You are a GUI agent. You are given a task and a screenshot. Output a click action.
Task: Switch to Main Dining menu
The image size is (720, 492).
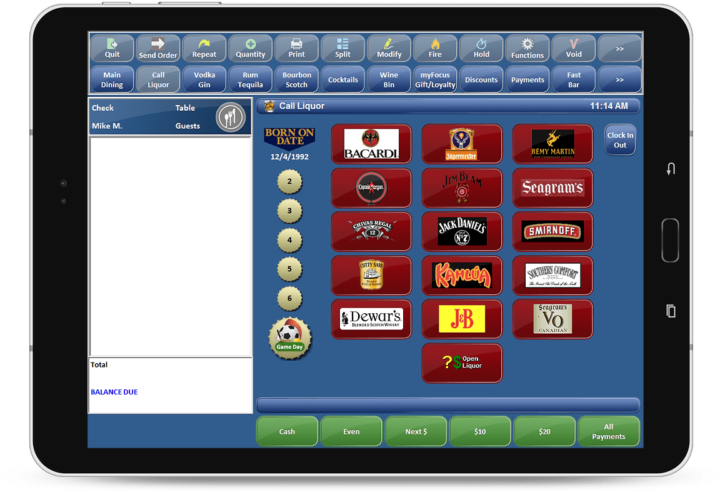click(x=112, y=79)
